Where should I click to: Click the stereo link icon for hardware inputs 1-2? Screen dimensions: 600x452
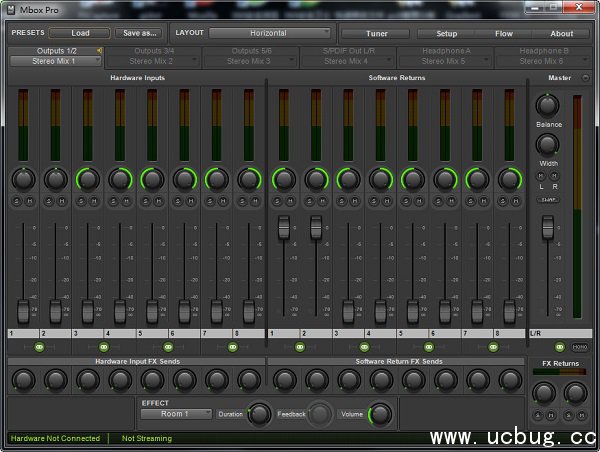coord(40,346)
